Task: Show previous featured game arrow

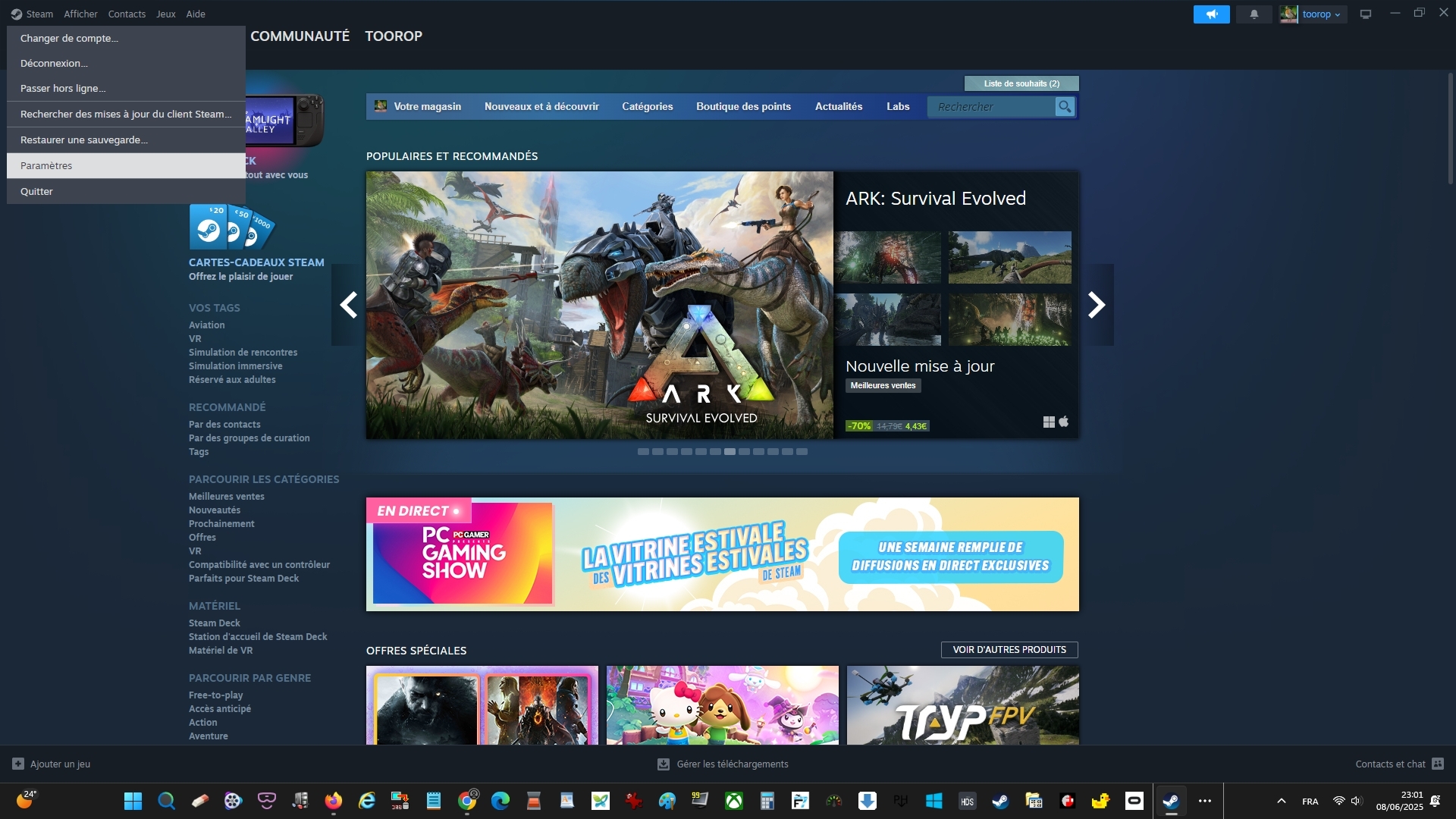Action: click(349, 305)
